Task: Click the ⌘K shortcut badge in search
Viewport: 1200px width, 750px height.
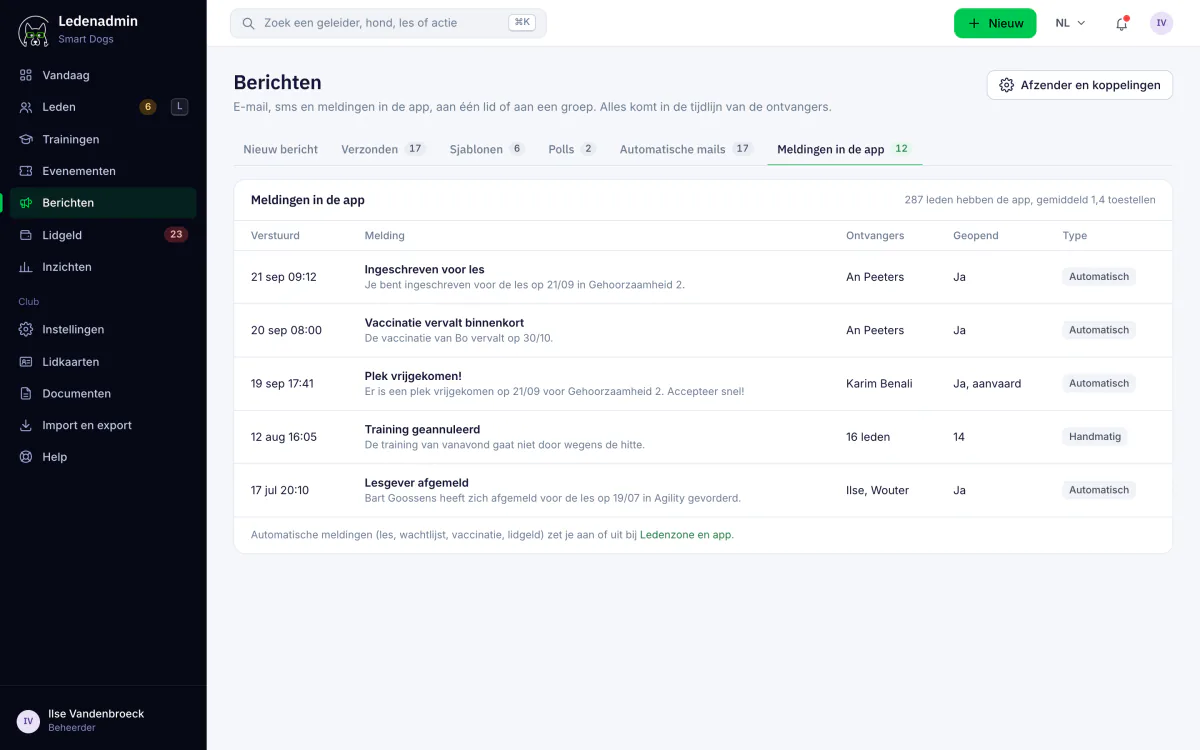Action: click(522, 23)
